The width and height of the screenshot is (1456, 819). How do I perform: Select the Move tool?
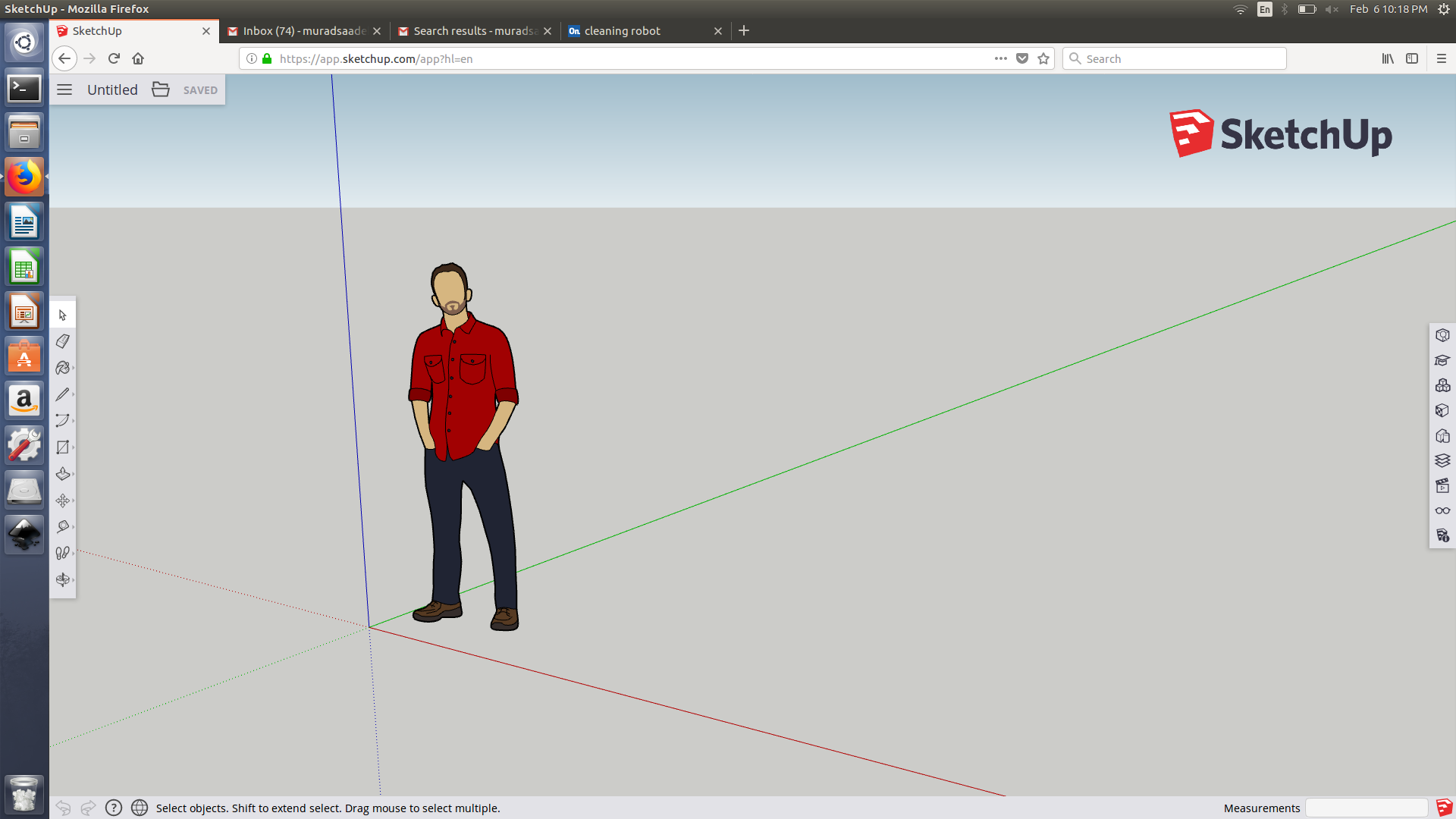coord(63,500)
